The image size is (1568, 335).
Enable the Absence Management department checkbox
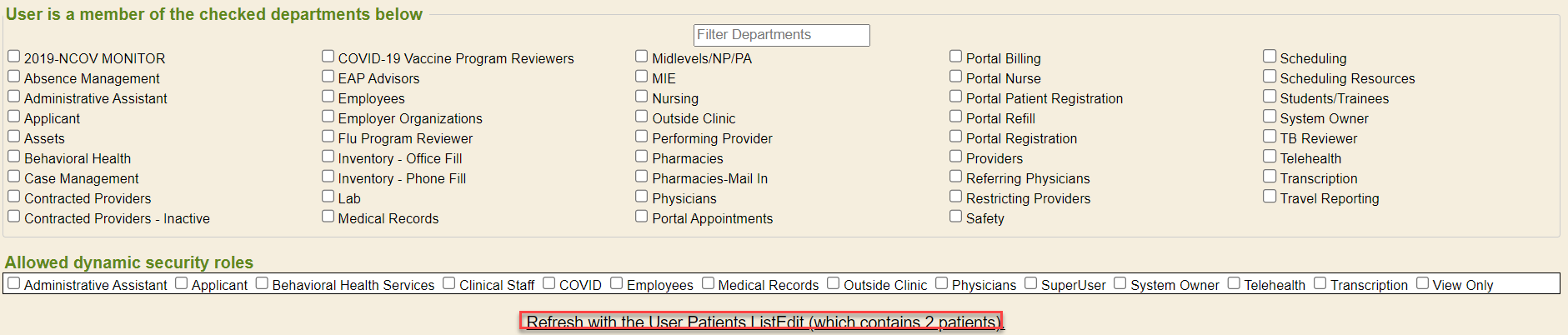[14, 77]
